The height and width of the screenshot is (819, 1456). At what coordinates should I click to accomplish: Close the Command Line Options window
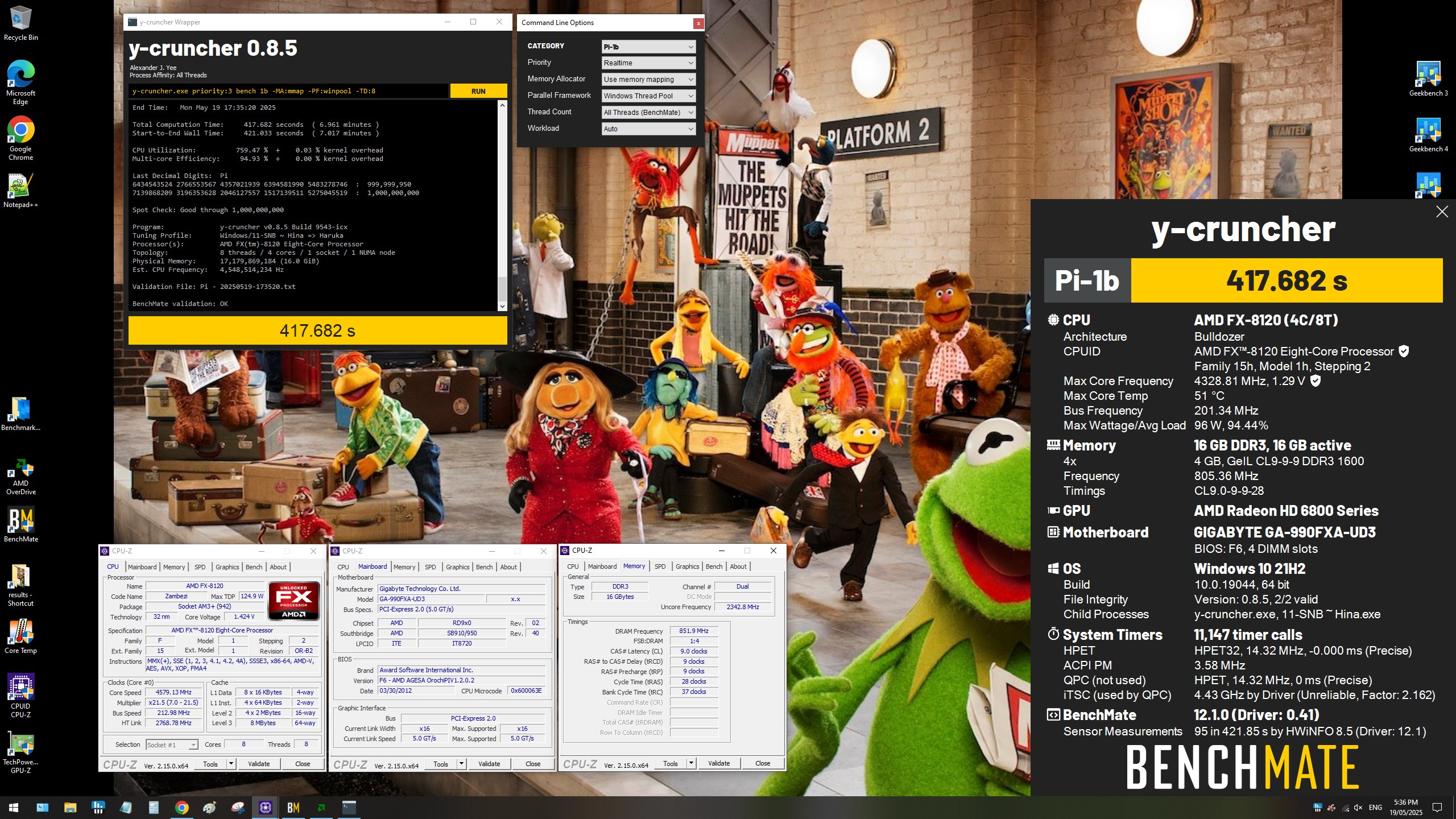point(698,23)
